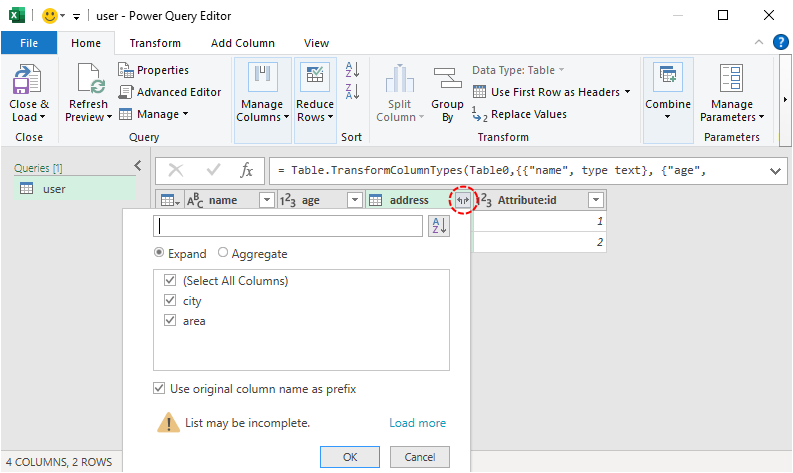Open the Data Type: Table dropdown
The width and height of the screenshot is (793, 473).
[518, 70]
